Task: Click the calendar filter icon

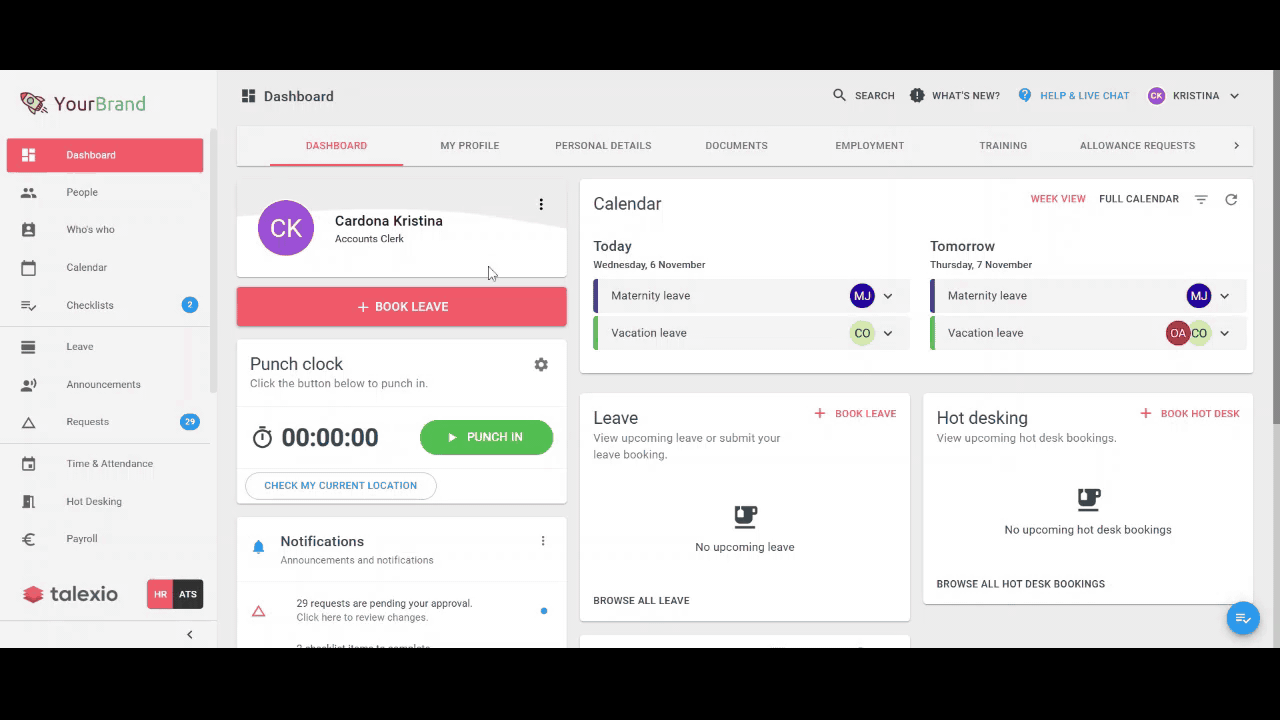Action: pyautogui.click(x=1201, y=199)
